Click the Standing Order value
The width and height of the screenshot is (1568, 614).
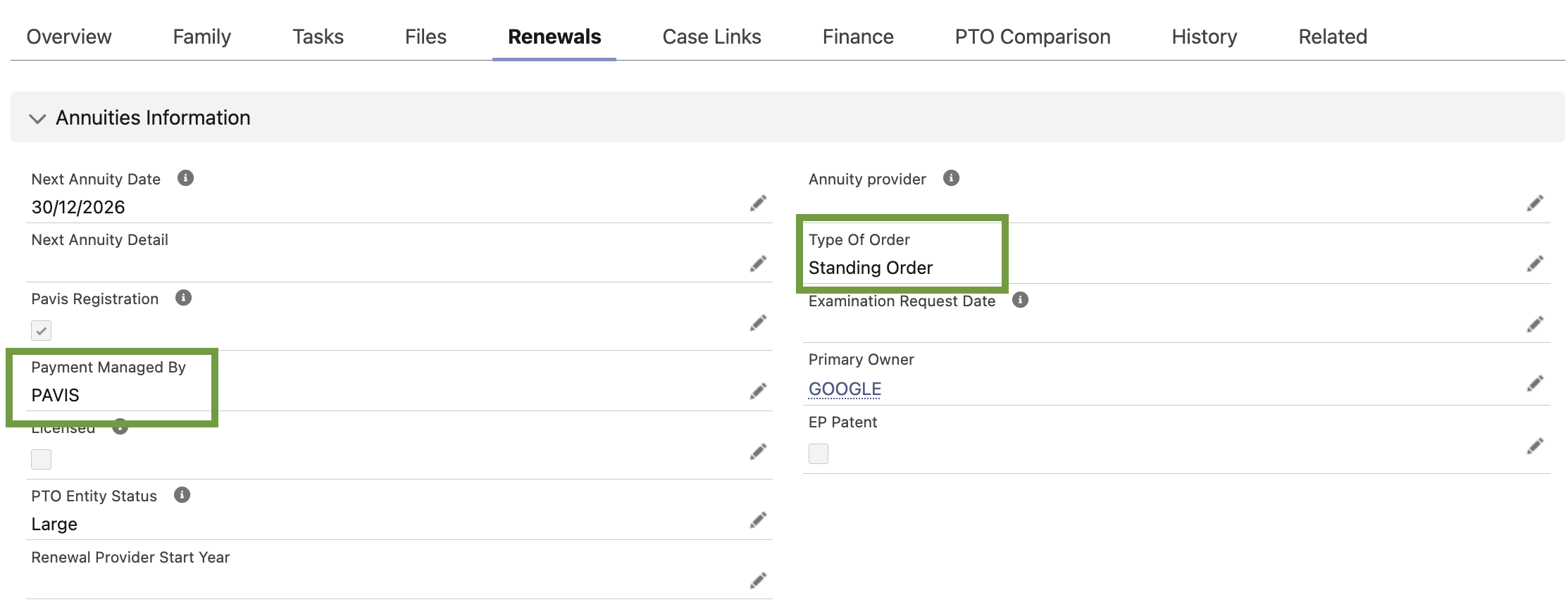(x=871, y=268)
